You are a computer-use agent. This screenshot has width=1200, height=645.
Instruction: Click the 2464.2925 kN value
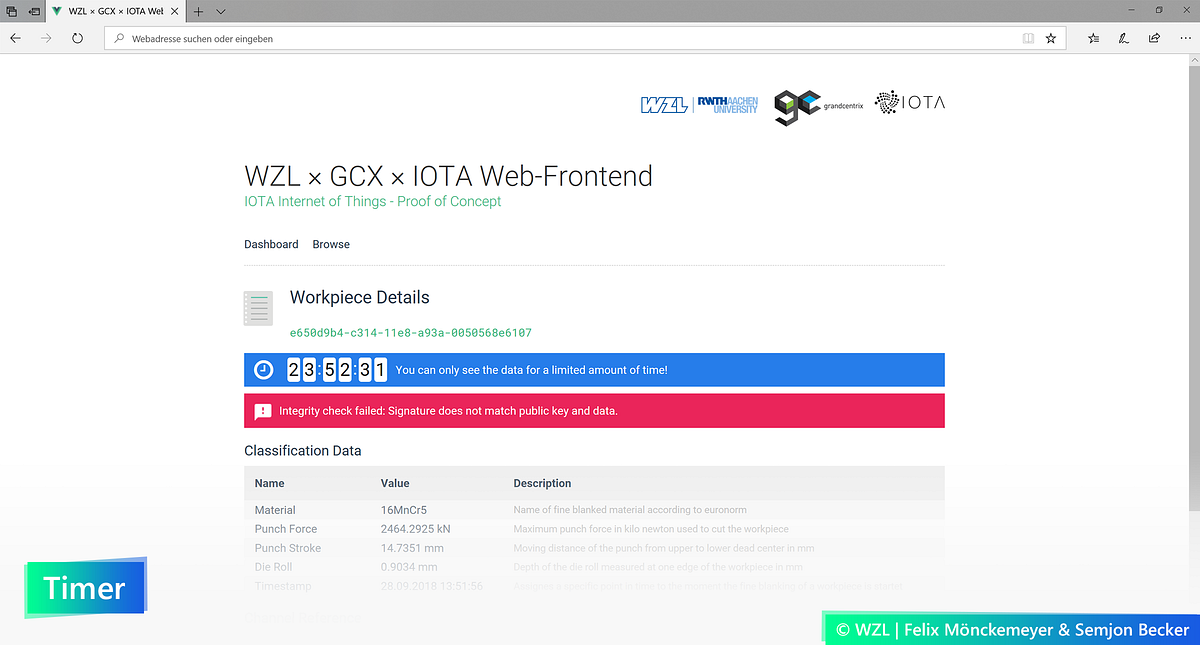click(x=415, y=529)
